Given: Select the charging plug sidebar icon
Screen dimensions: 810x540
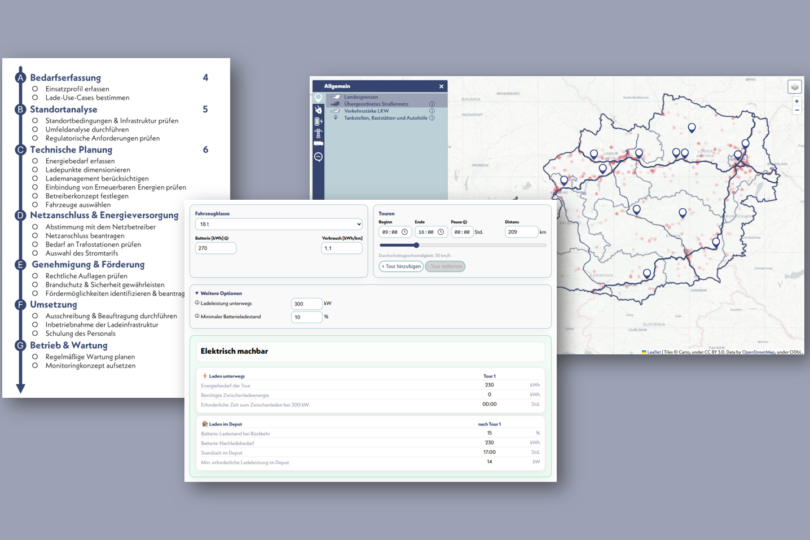Looking at the screenshot, I should pos(318,112).
